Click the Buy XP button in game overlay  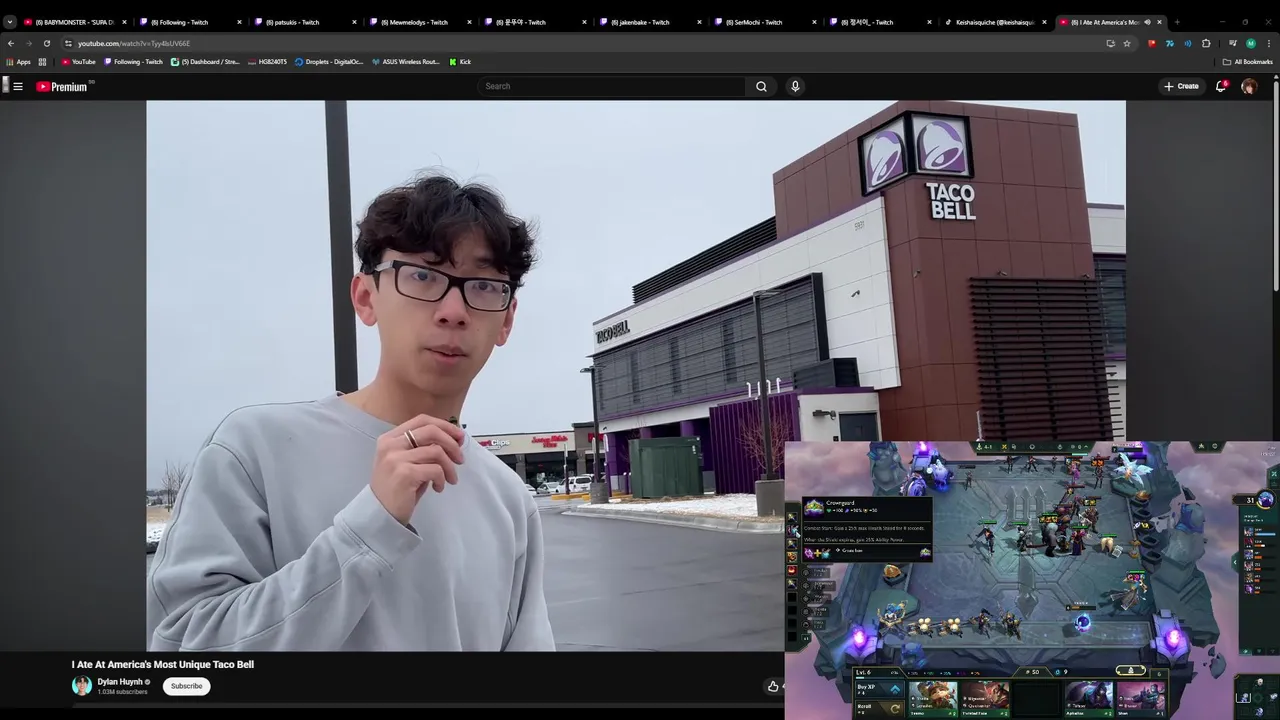(879, 687)
